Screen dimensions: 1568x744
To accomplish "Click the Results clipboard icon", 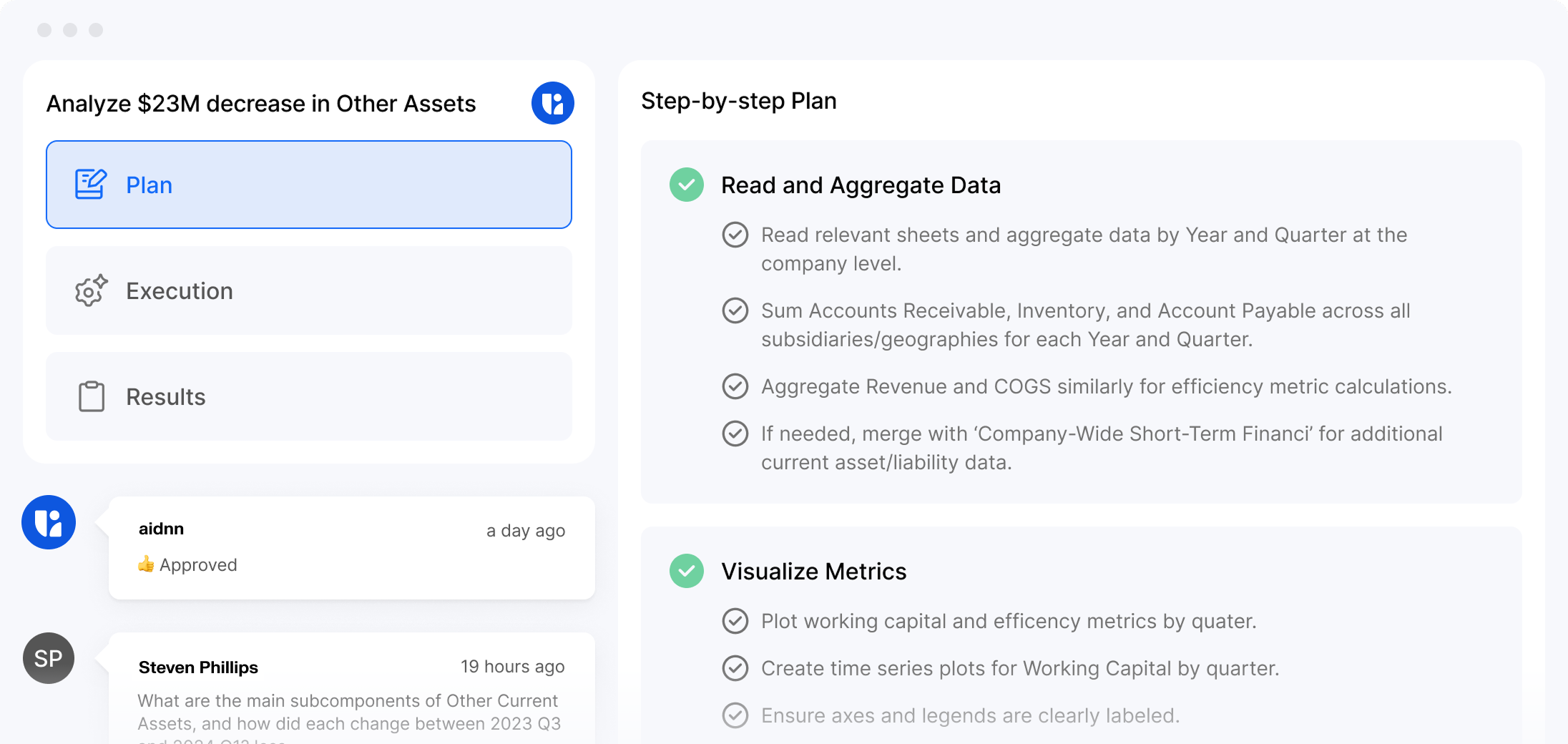I will tap(91, 396).
